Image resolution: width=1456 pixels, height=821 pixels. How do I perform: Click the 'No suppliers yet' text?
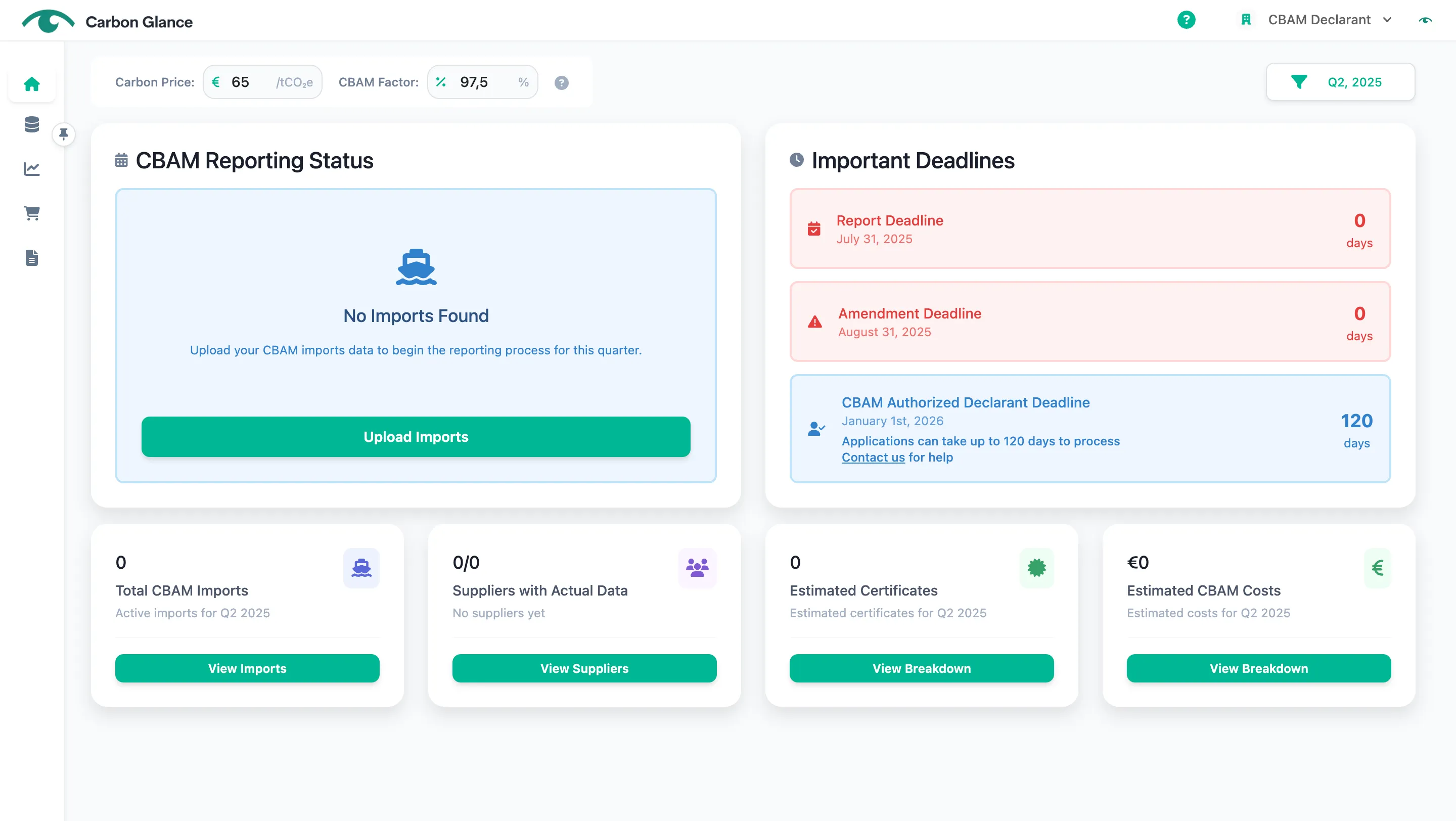click(498, 613)
